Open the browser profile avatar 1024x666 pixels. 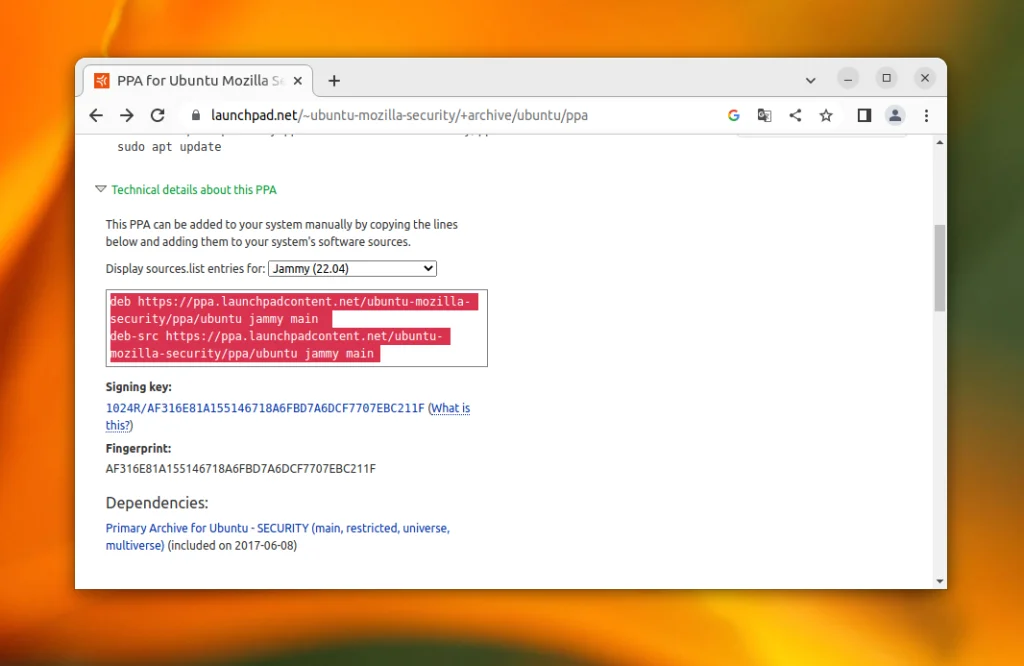pos(895,115)
